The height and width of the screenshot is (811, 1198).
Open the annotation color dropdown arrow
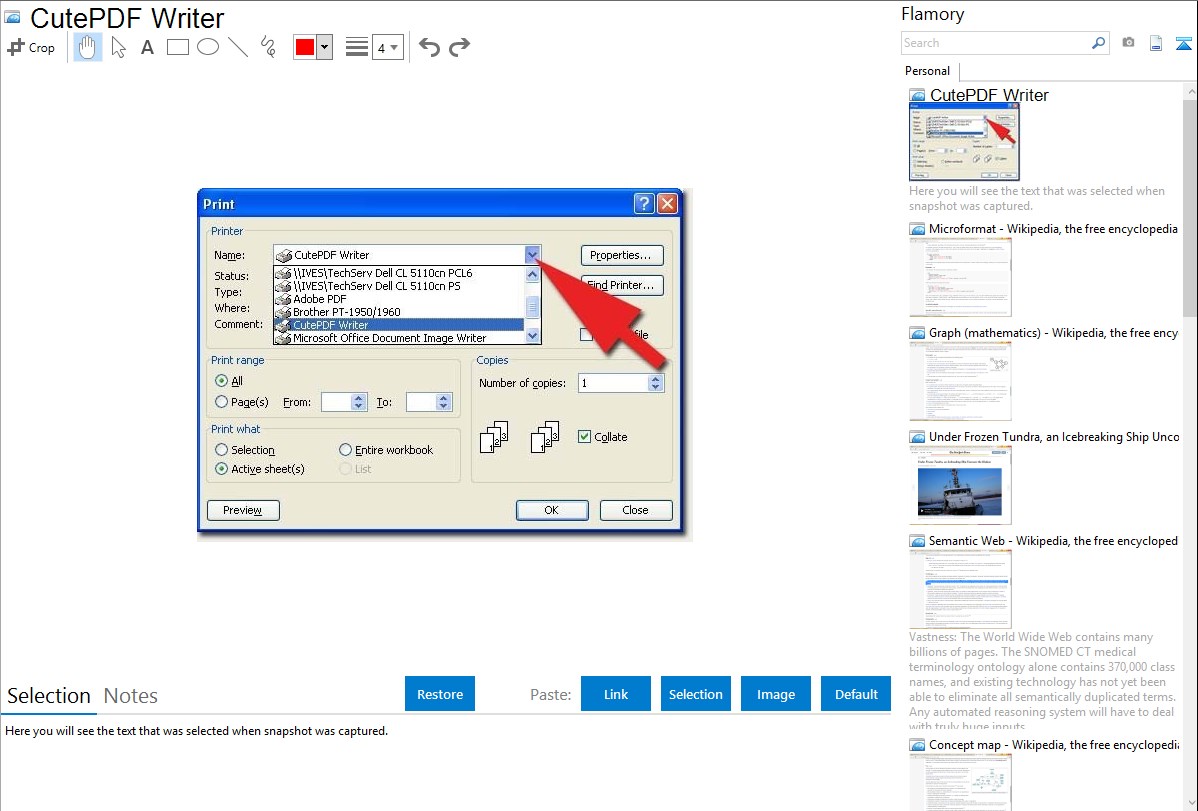(x=325, y=47)
